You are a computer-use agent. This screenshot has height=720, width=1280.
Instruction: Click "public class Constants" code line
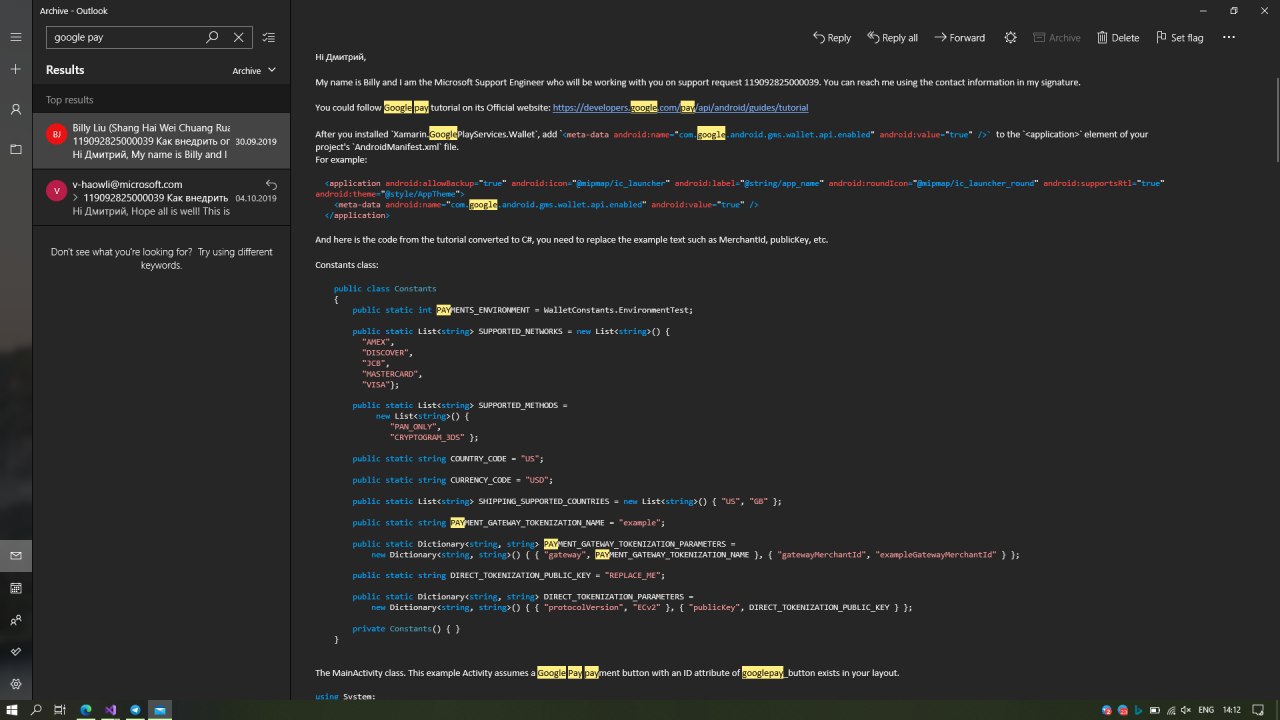coord(385,288)
